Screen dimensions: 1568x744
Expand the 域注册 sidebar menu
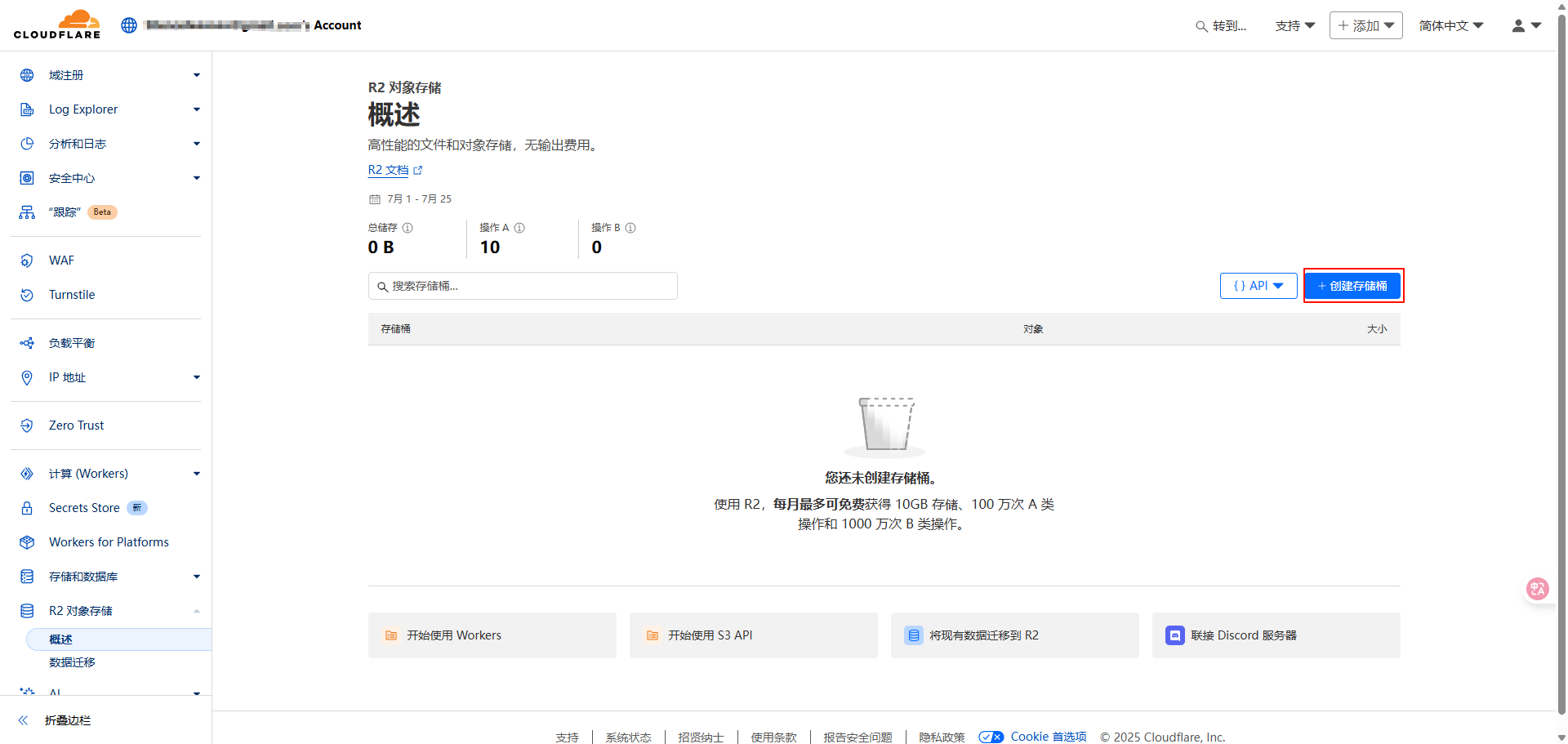pyautogui.click(x=196, y=75)
